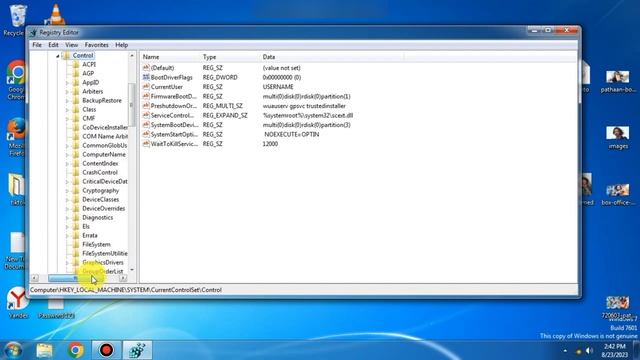Click the PreshutdownOrder value icon

click(x=146, y=106)
